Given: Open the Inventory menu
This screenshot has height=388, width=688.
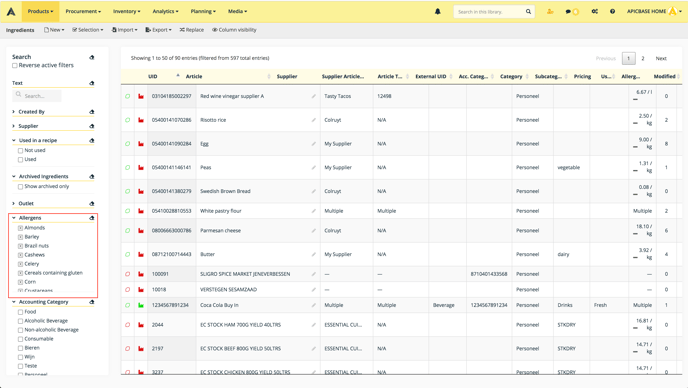Looking at the screenshot, I should point(126,11).
